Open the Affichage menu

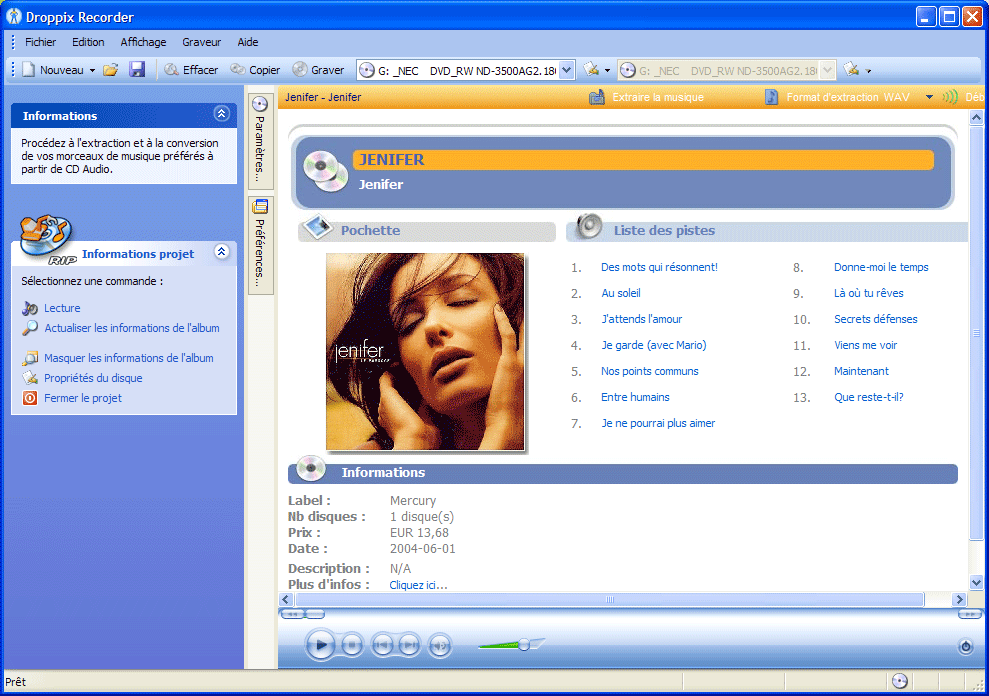143,42
